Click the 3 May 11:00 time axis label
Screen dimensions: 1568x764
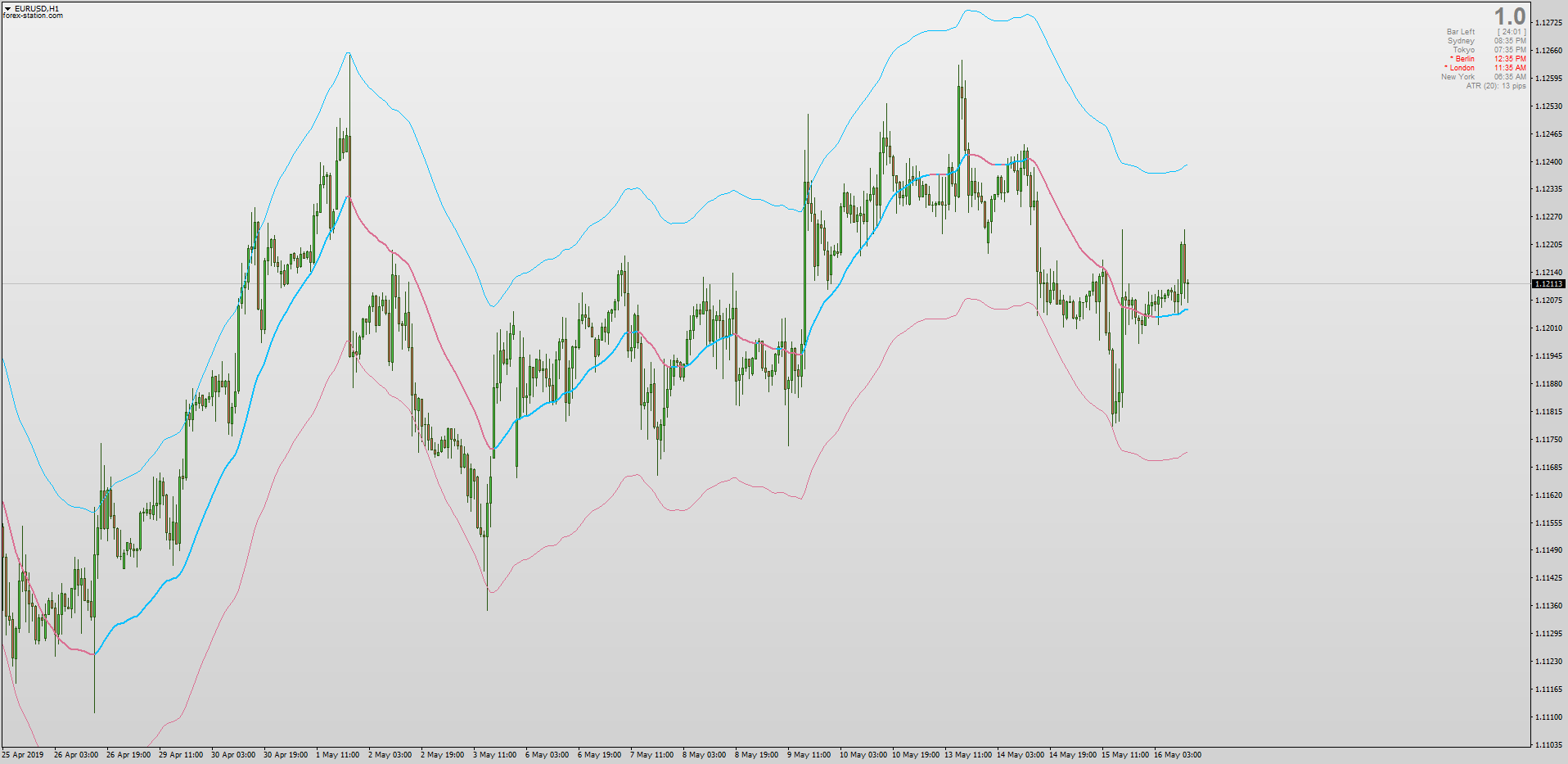(x=495, y=755)
